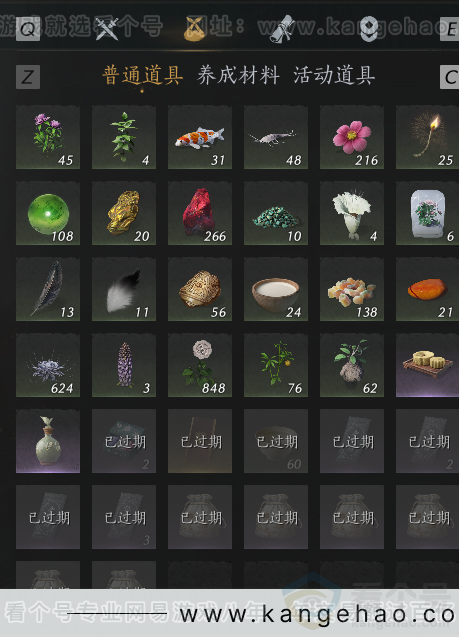Select the expired bowl item with 60
Screen dimensions: 459x638
tap(276, 441)
